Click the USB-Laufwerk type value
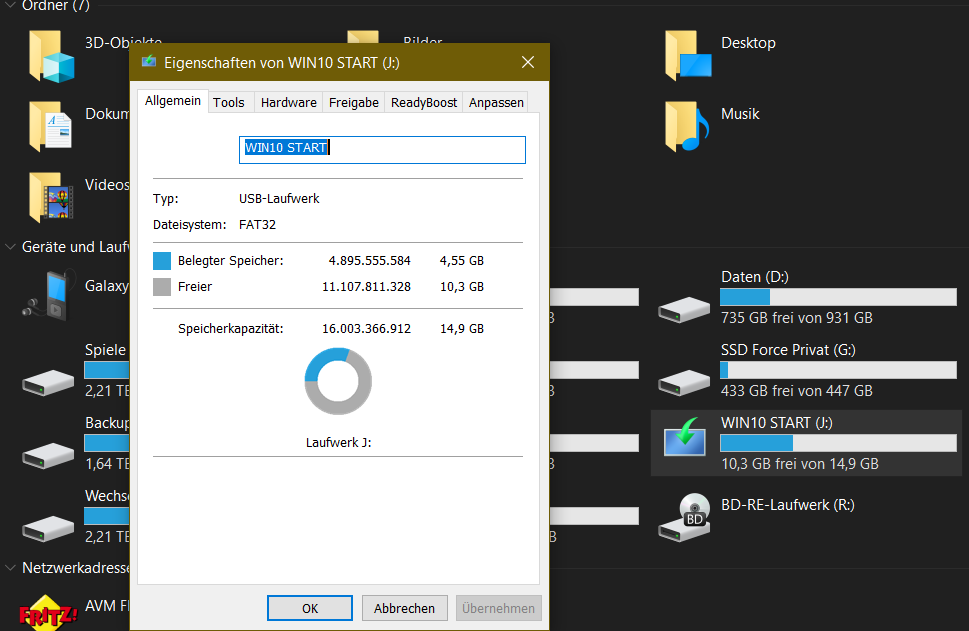Screen dimensions: 969x631 (x=279, y=198)
